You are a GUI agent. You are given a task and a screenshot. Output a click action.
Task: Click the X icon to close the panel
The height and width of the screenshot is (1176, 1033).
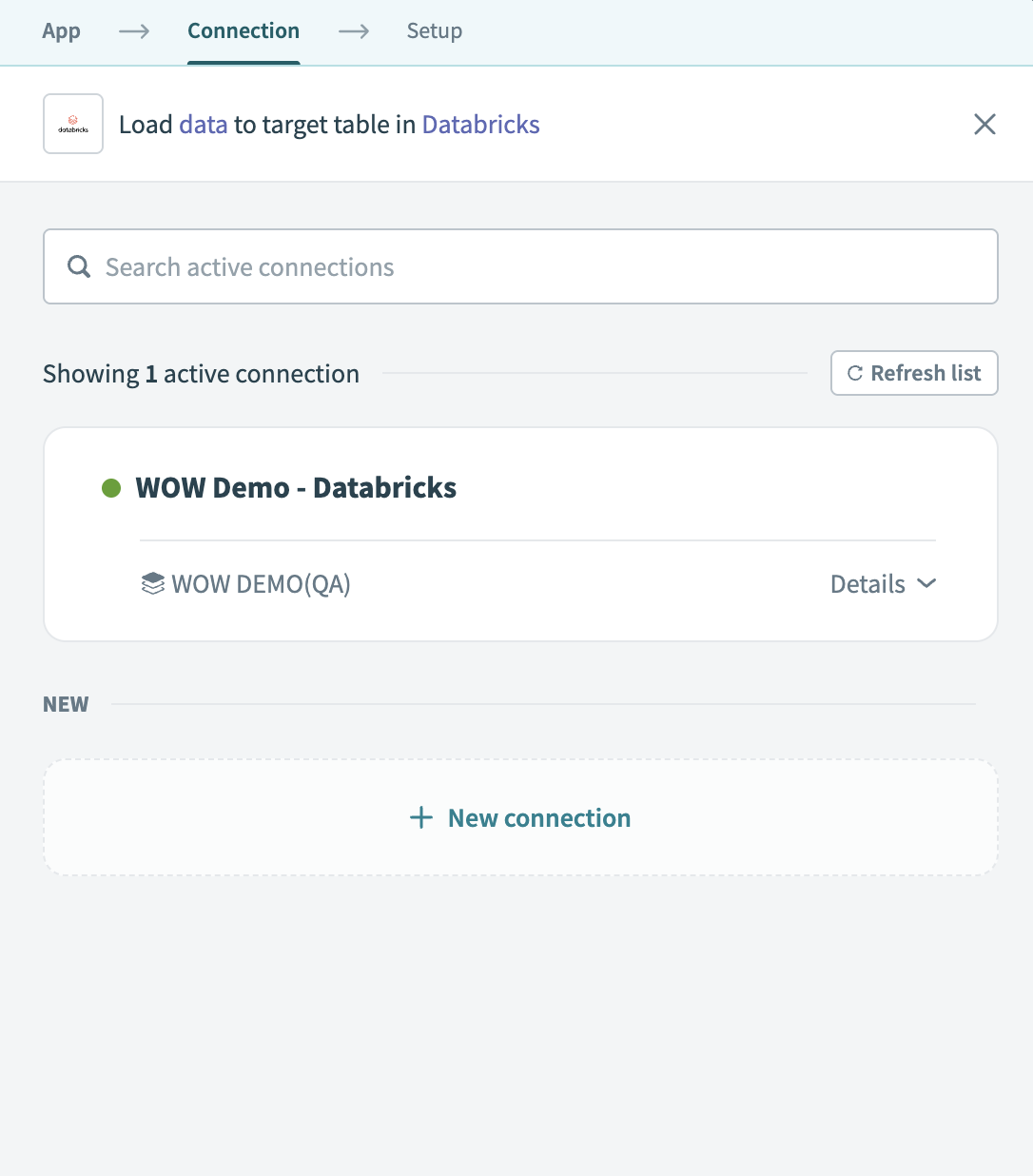(984, 124)
